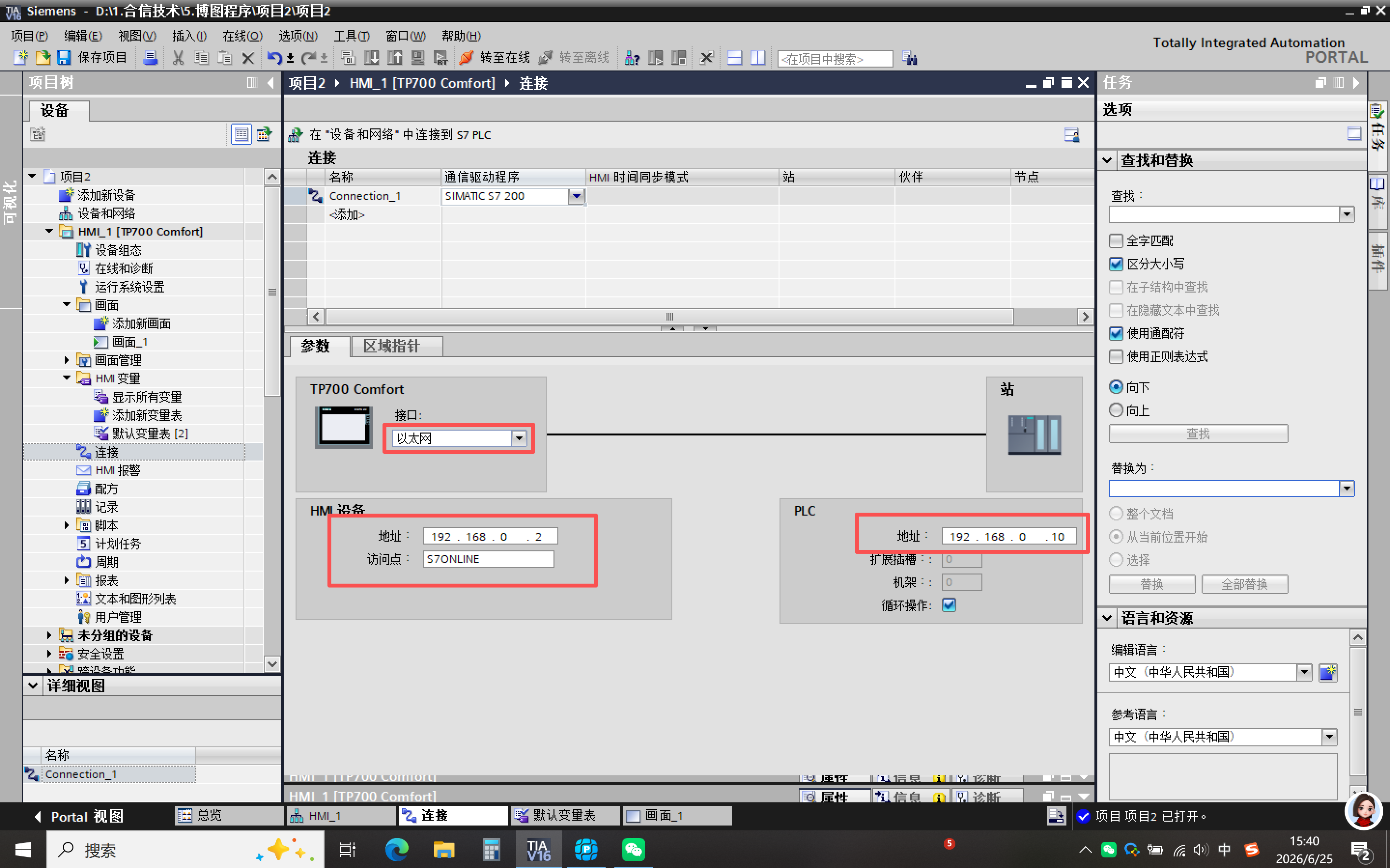
Task: Click the accessible devices icon
Action: pos(632,57)
